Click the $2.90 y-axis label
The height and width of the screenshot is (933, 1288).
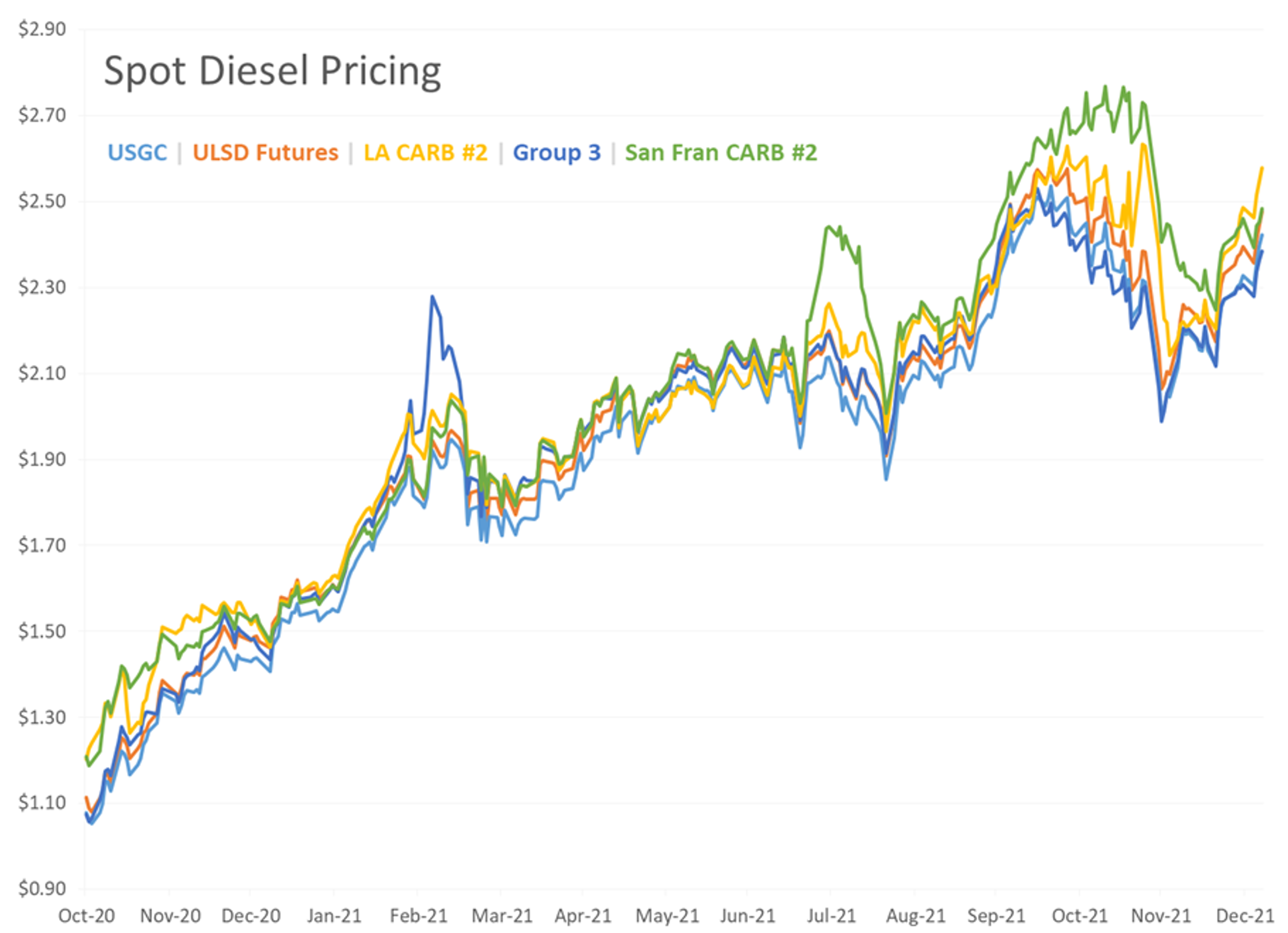tap(42, 29)
